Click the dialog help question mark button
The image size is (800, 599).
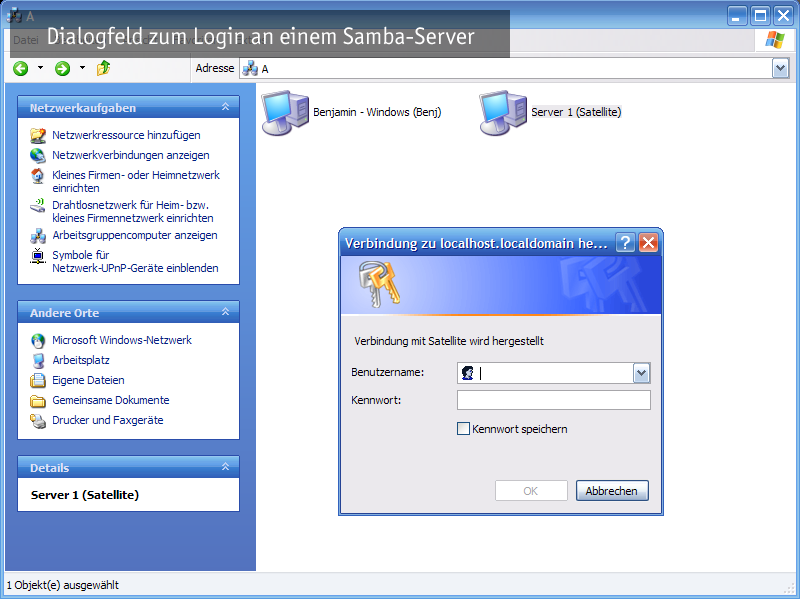pyautogui.click(x=625, y=243)
